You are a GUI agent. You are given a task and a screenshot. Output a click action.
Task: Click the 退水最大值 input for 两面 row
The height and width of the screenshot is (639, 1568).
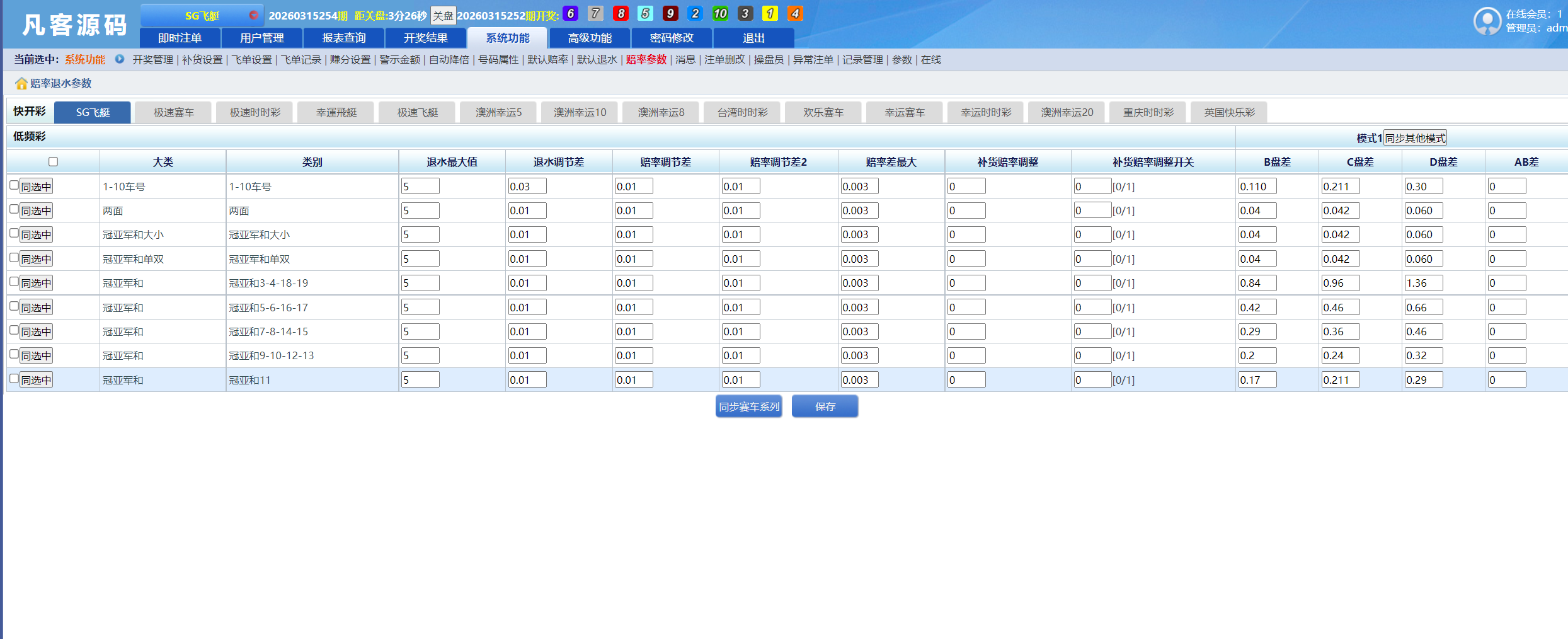click(420, 210)
